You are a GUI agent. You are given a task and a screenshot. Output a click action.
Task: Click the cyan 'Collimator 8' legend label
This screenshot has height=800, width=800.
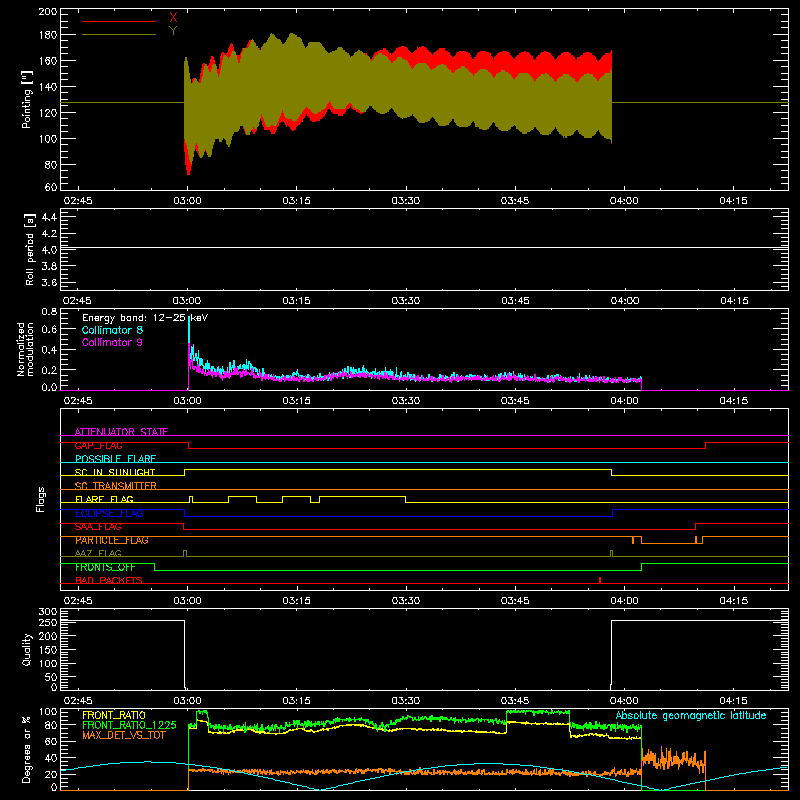112,330
